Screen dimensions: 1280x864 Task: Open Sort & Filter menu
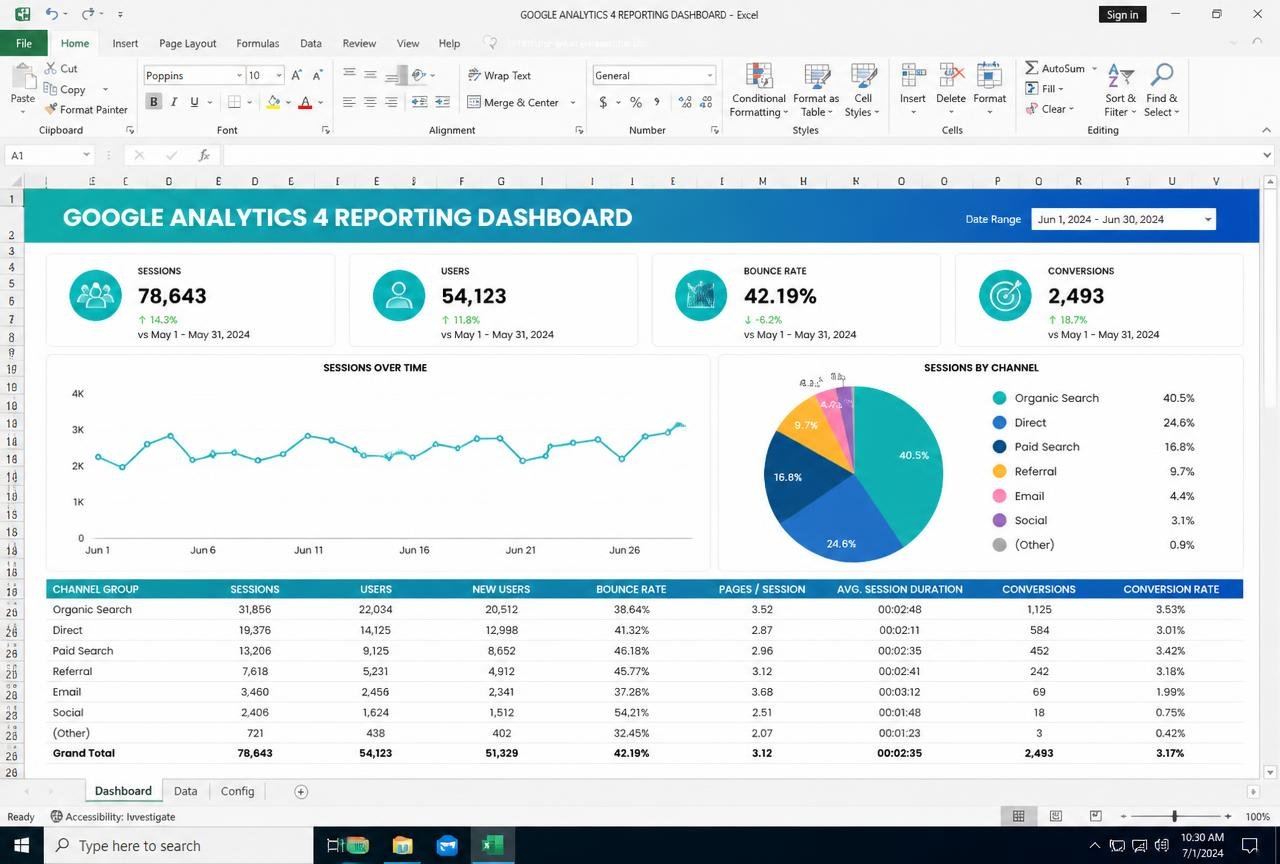click(1121, 90)
